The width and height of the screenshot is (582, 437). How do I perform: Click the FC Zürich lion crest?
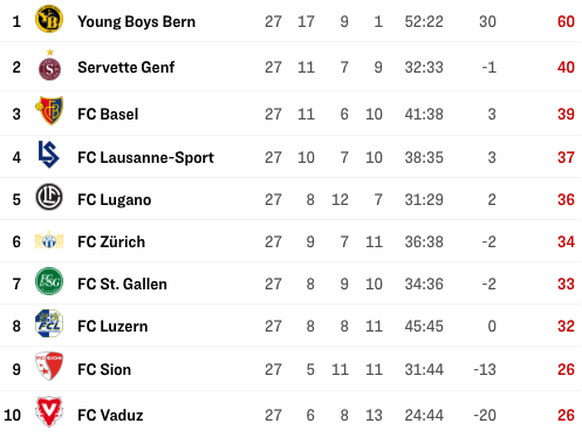[49, 240]
